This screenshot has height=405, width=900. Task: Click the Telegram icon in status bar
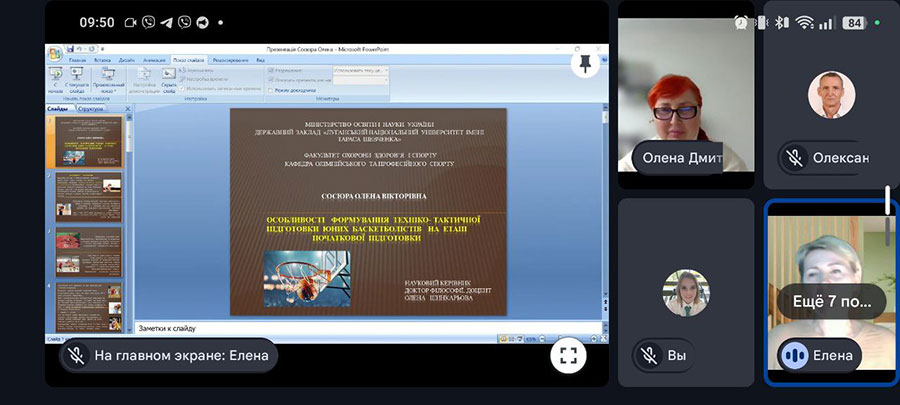166,22
